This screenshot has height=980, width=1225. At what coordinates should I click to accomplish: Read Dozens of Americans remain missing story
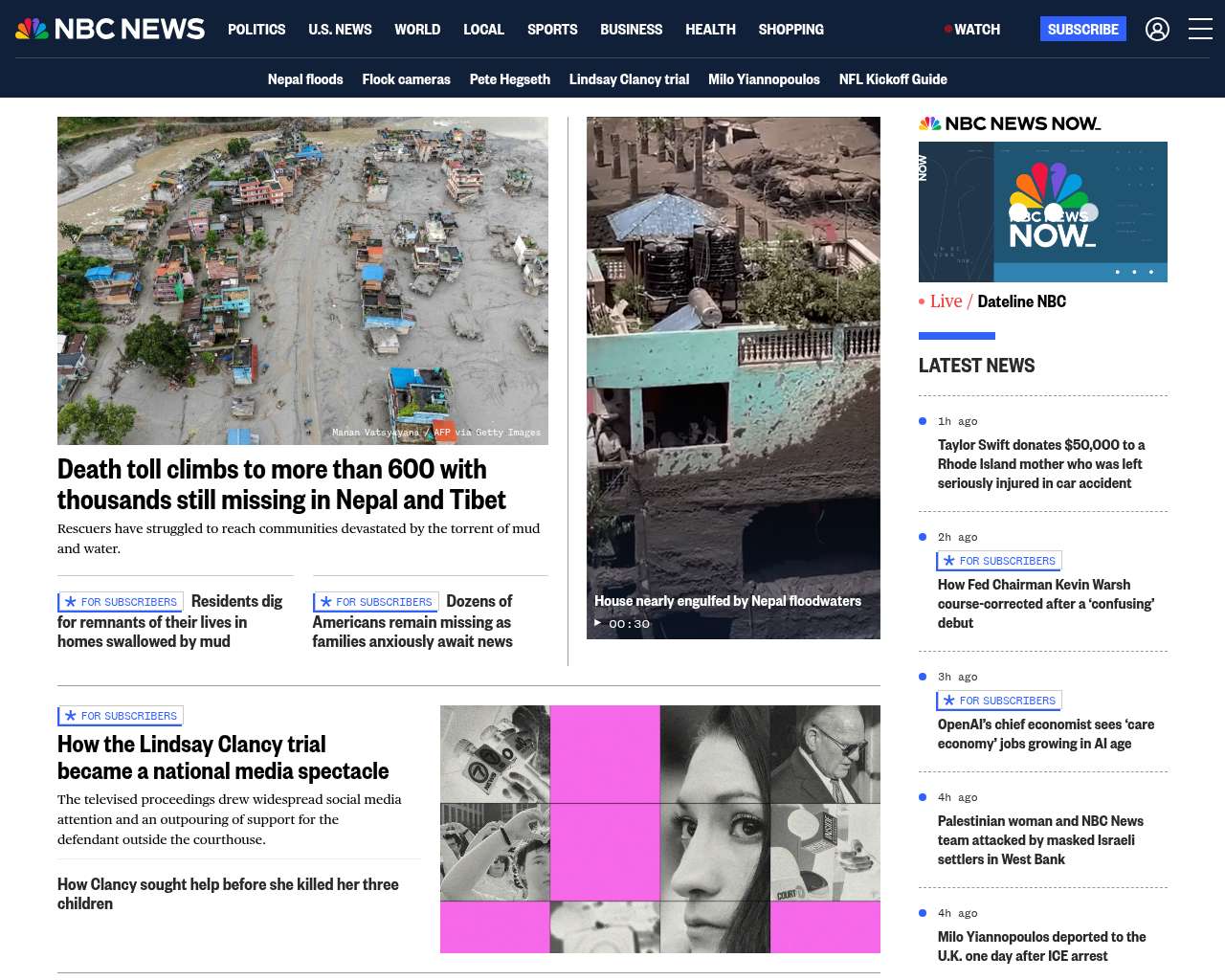(412, 621)
